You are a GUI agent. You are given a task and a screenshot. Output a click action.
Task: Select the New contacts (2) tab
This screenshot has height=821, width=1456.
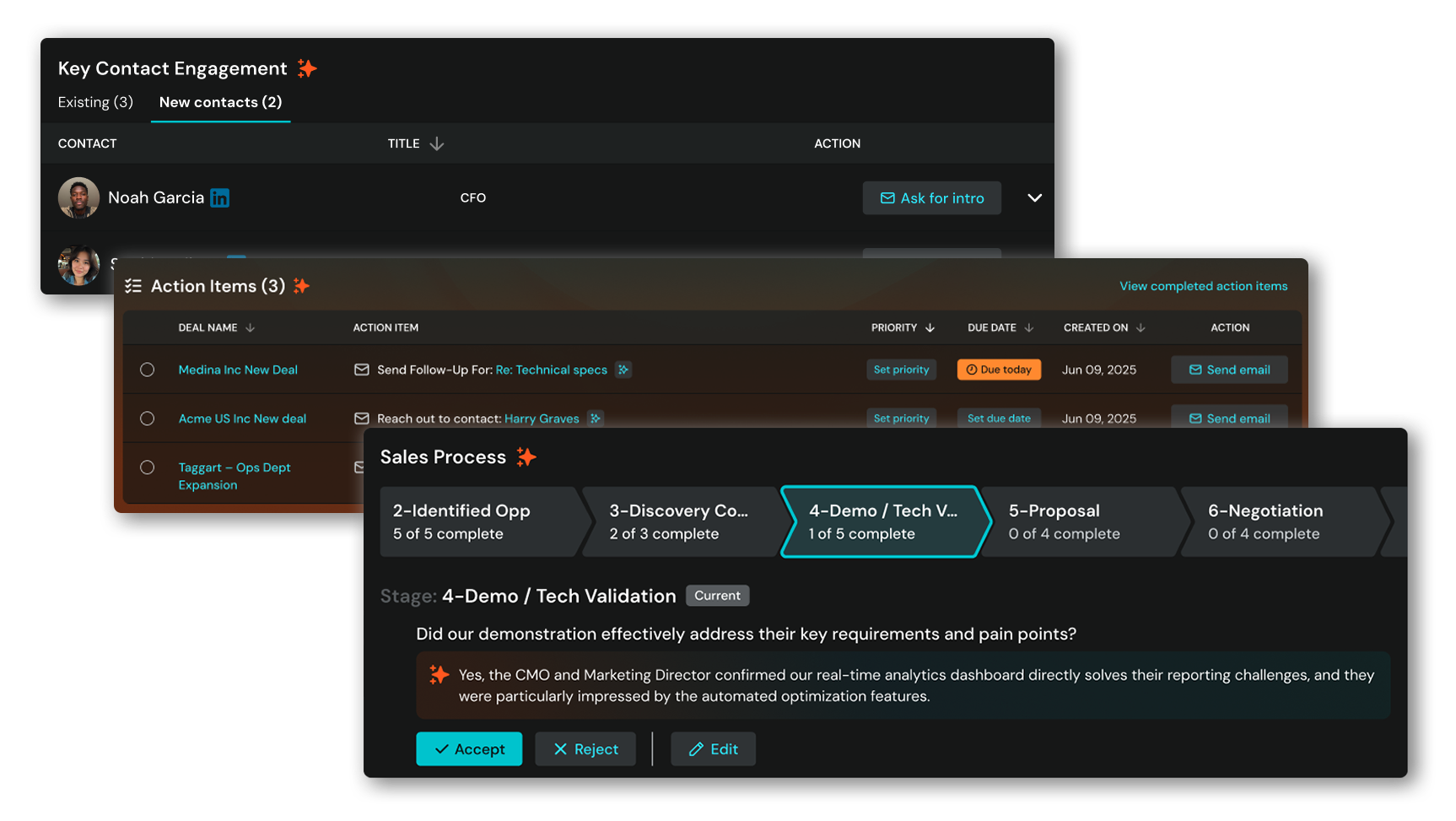click(220, 102)
